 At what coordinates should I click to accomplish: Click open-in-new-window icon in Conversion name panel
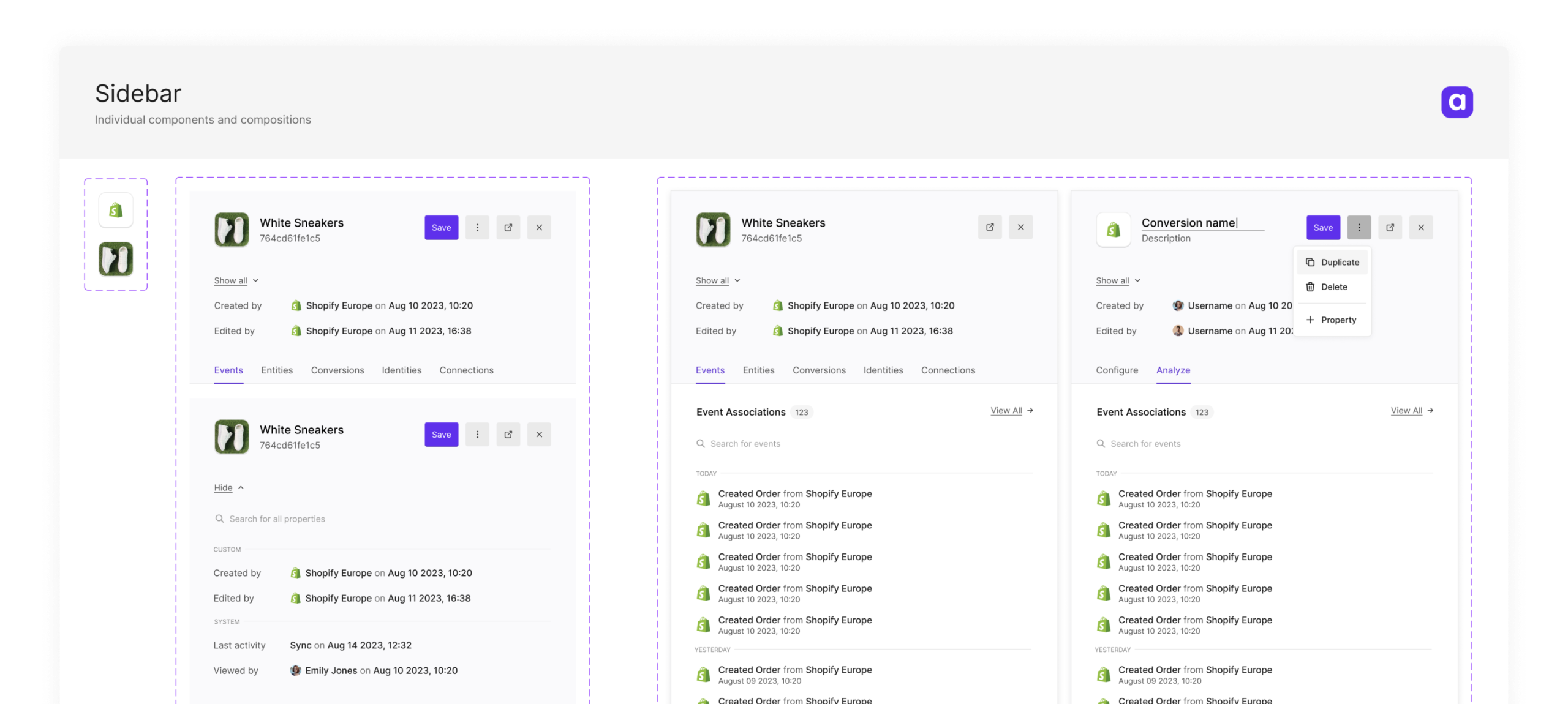click(x=1389, y=227)
